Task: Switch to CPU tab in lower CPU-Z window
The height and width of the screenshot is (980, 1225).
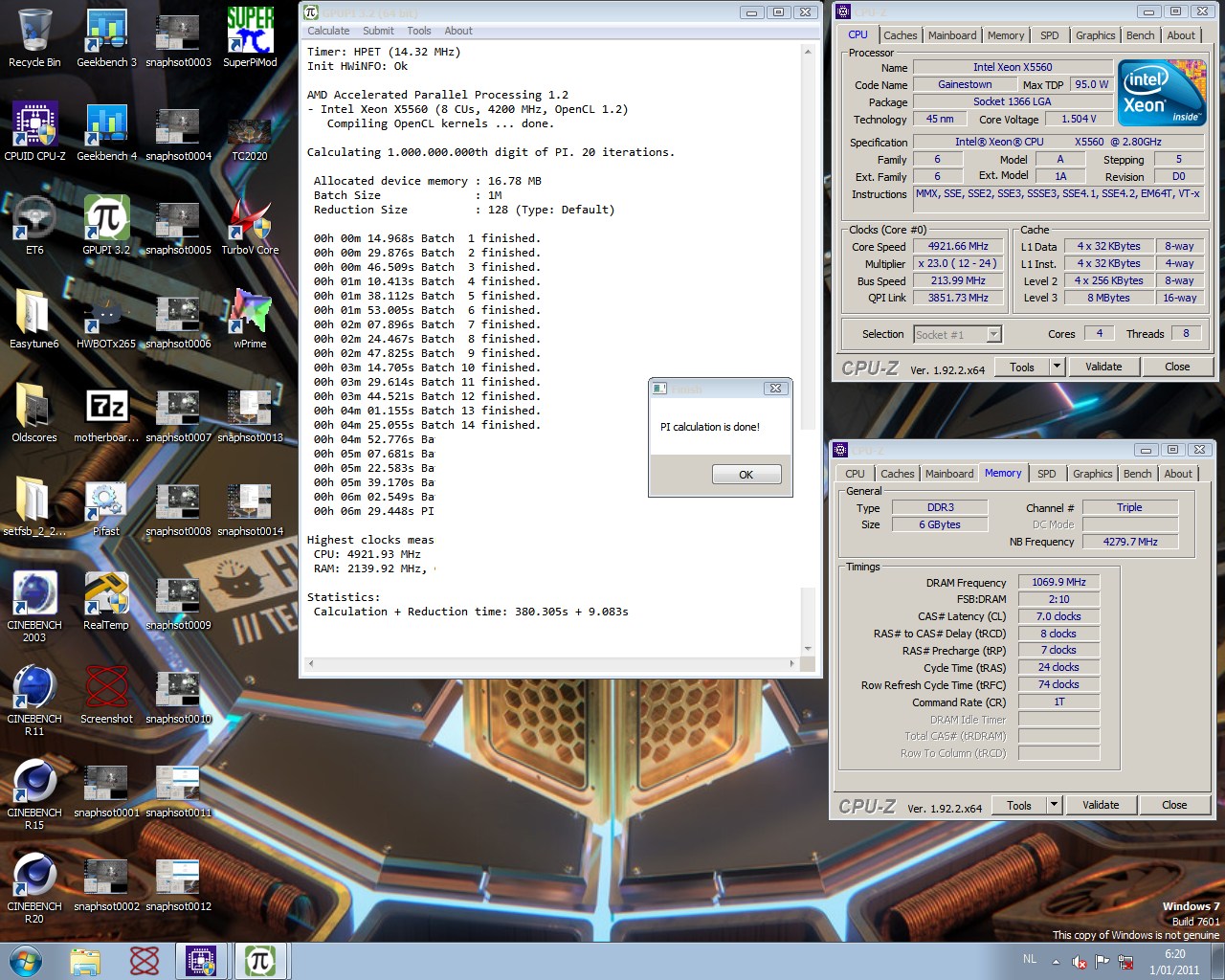Action: point(855,474)
